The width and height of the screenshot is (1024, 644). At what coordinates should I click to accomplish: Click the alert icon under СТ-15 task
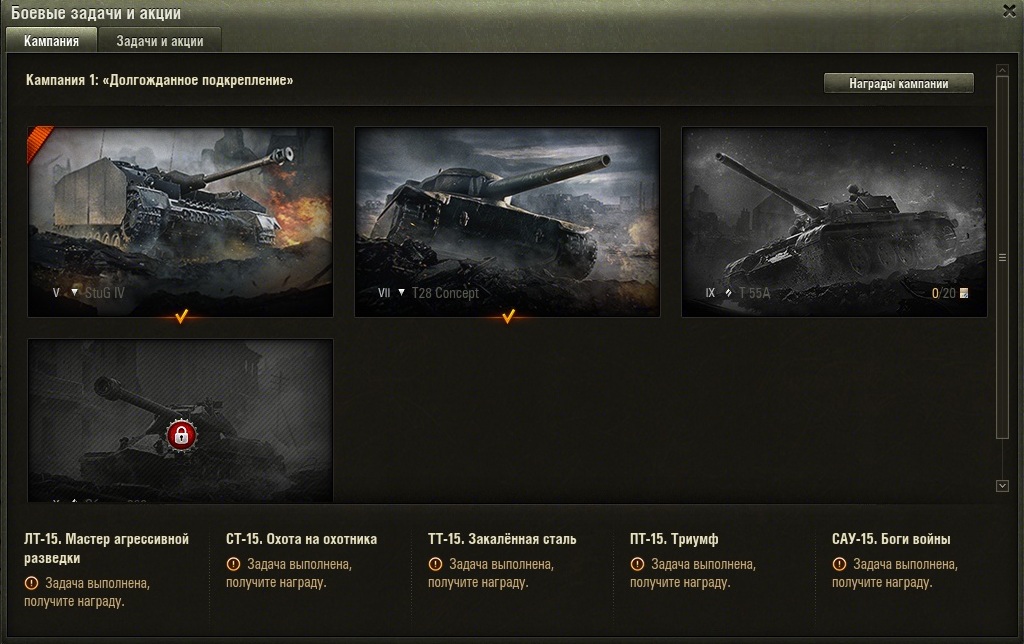[233, 563]
